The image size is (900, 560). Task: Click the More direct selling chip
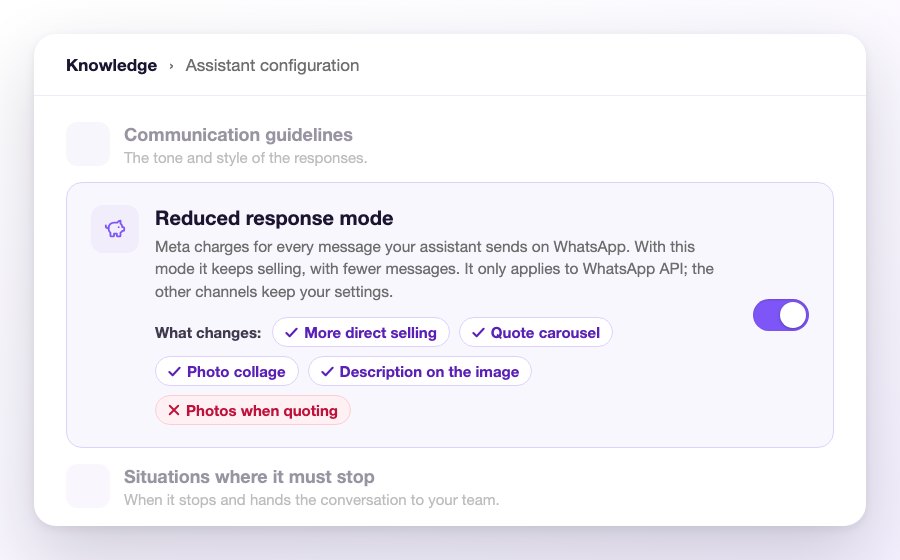pos(360,333)
